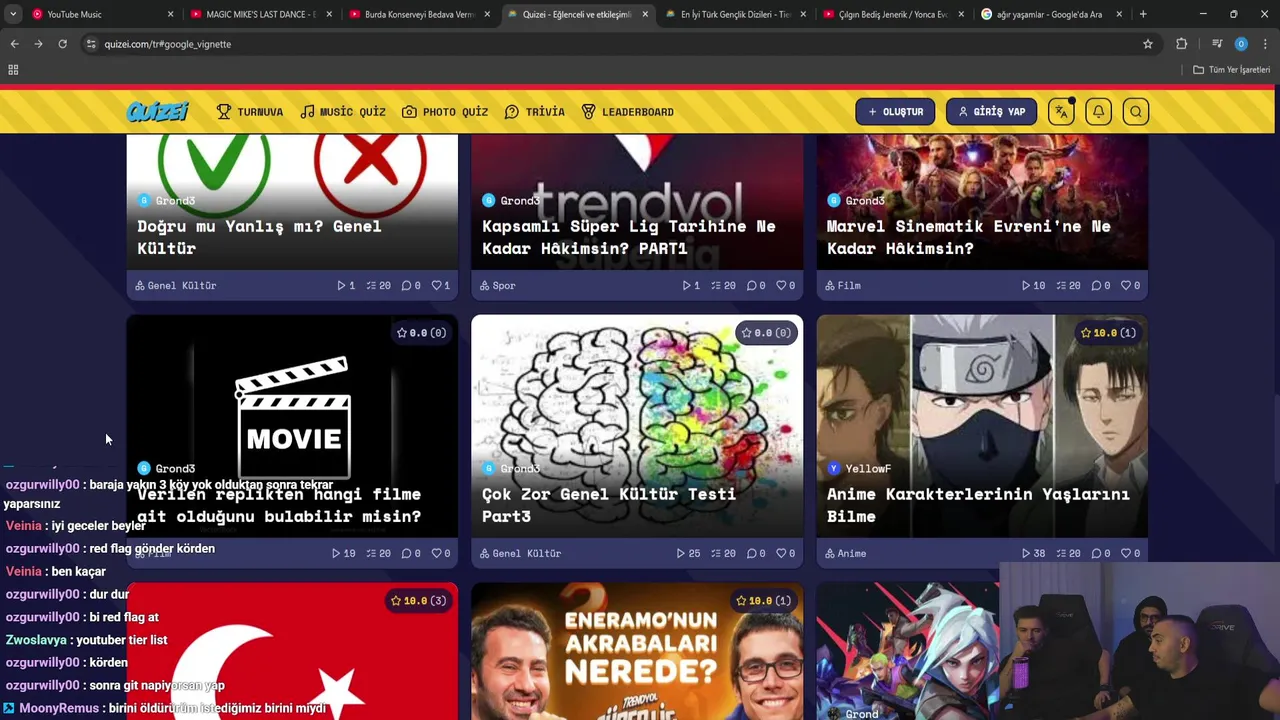The height and width of the screenshot is (720, 1280).
Task: Click browser back arrow
Action: tap(14, 44)
